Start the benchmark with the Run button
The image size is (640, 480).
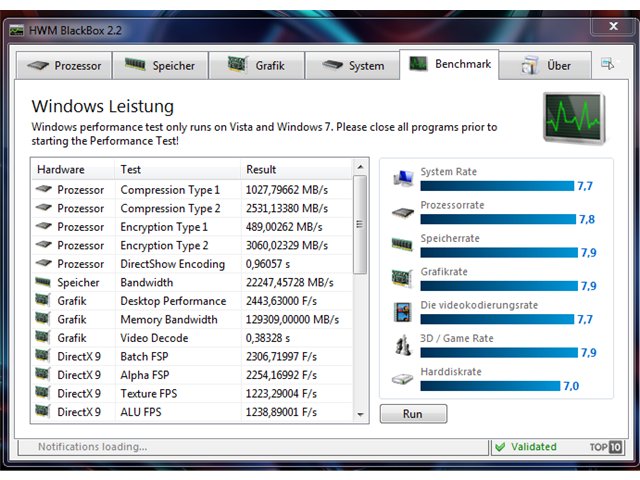(x=413, y=414)
